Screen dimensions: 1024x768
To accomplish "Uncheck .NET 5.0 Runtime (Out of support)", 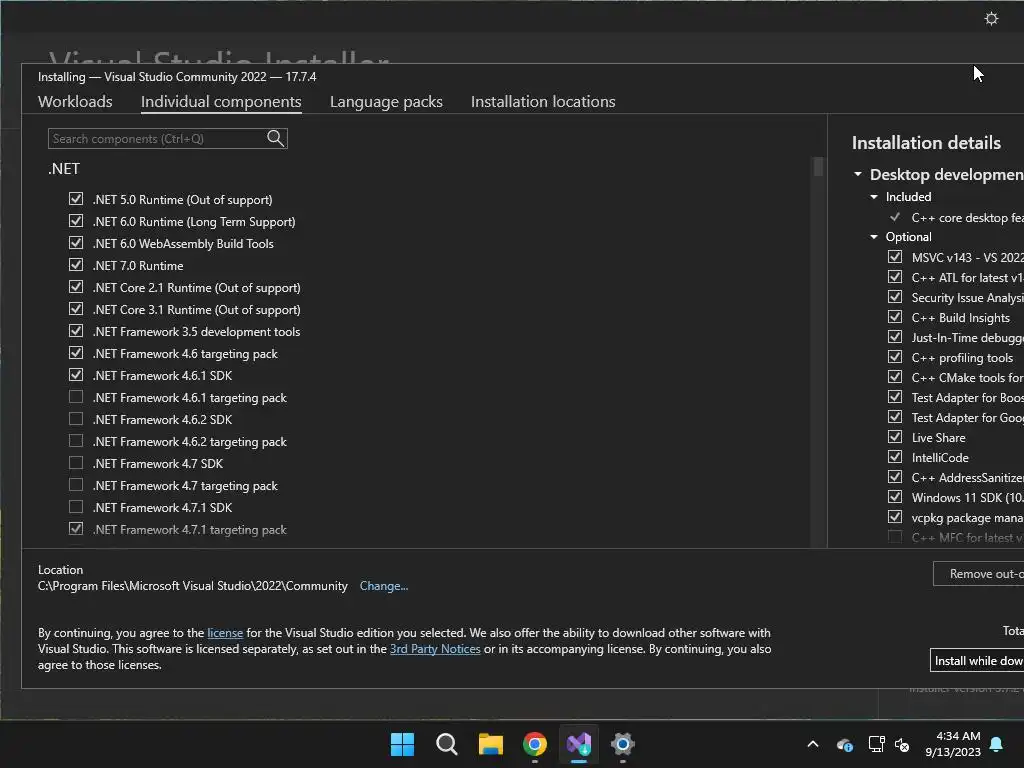I will coord(76,199).
